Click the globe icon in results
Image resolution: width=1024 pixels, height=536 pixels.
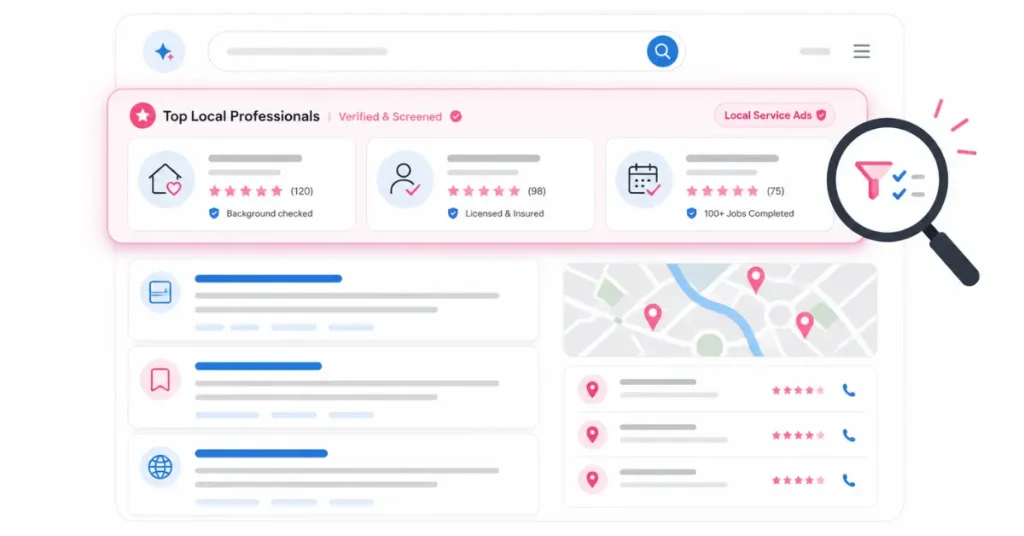160,467
